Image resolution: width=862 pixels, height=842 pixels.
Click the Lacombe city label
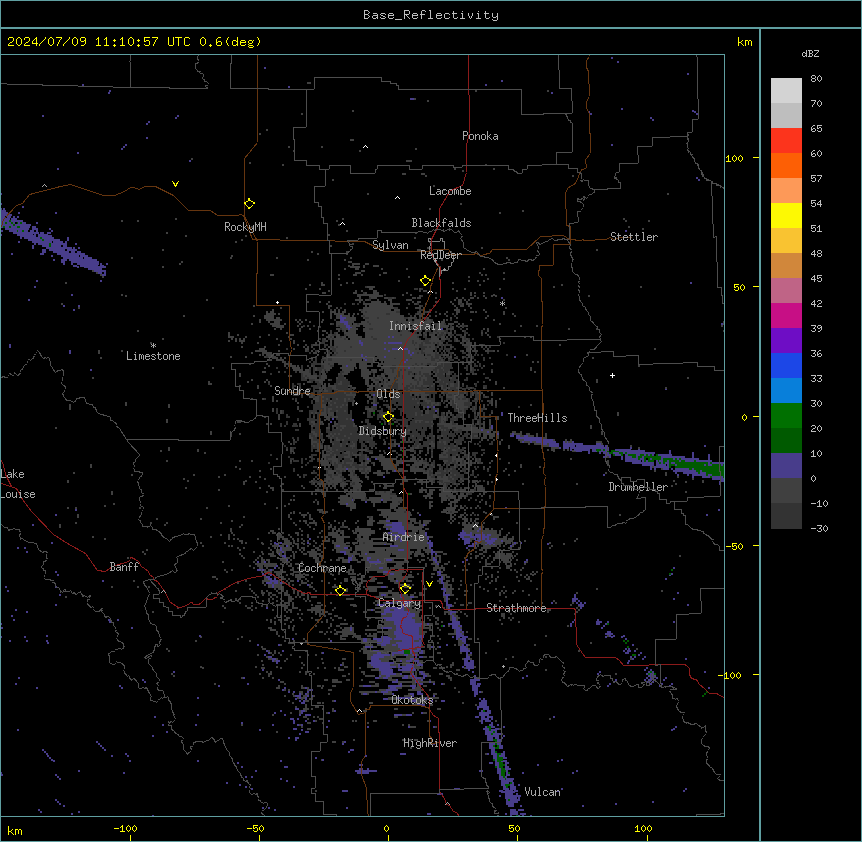point(450,191)
